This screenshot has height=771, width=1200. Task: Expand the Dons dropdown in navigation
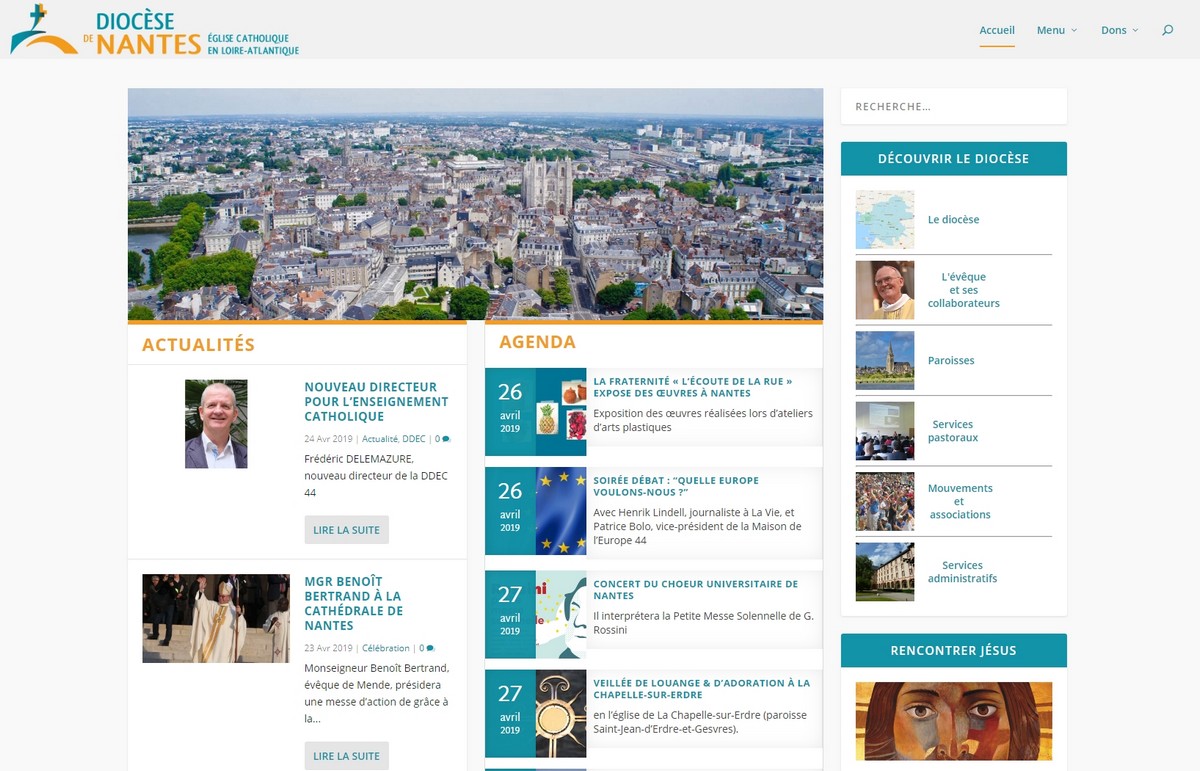(x=1119, y=30)
